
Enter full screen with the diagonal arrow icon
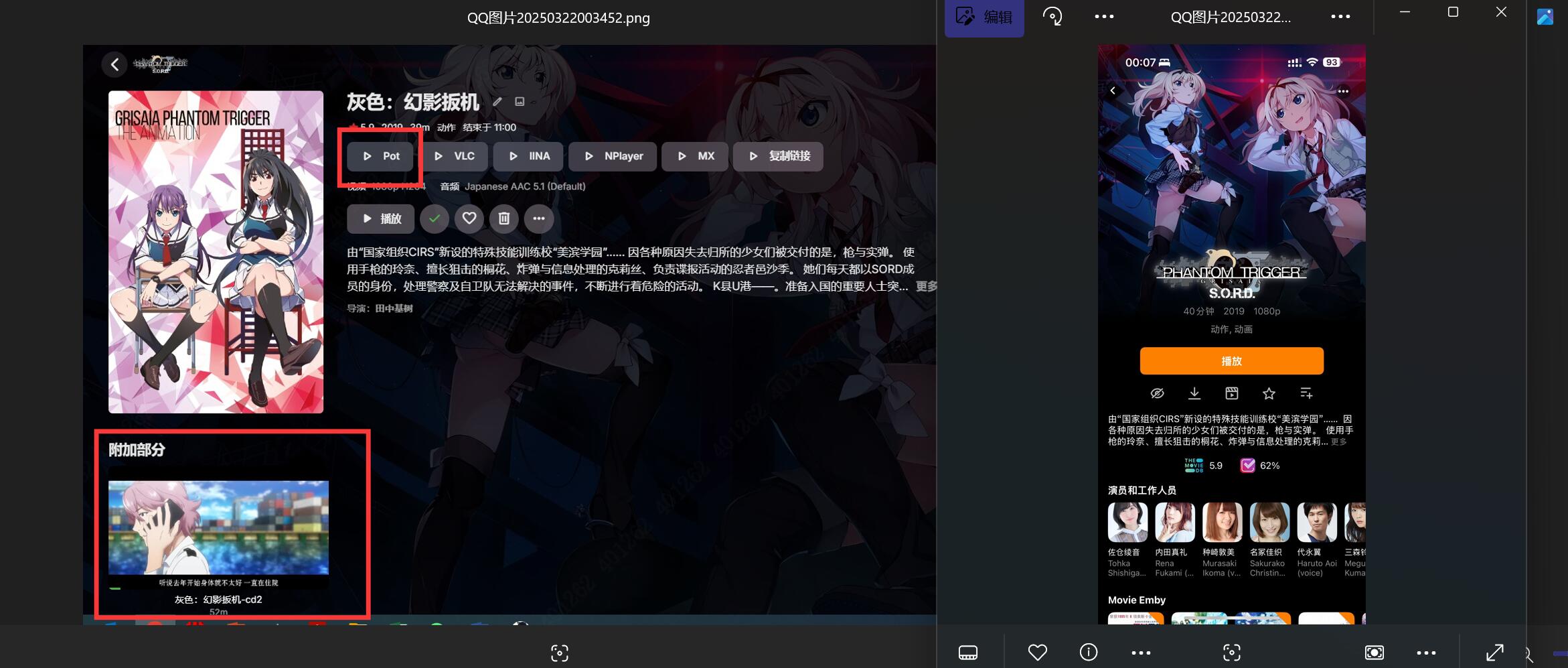click(1495, 653)
